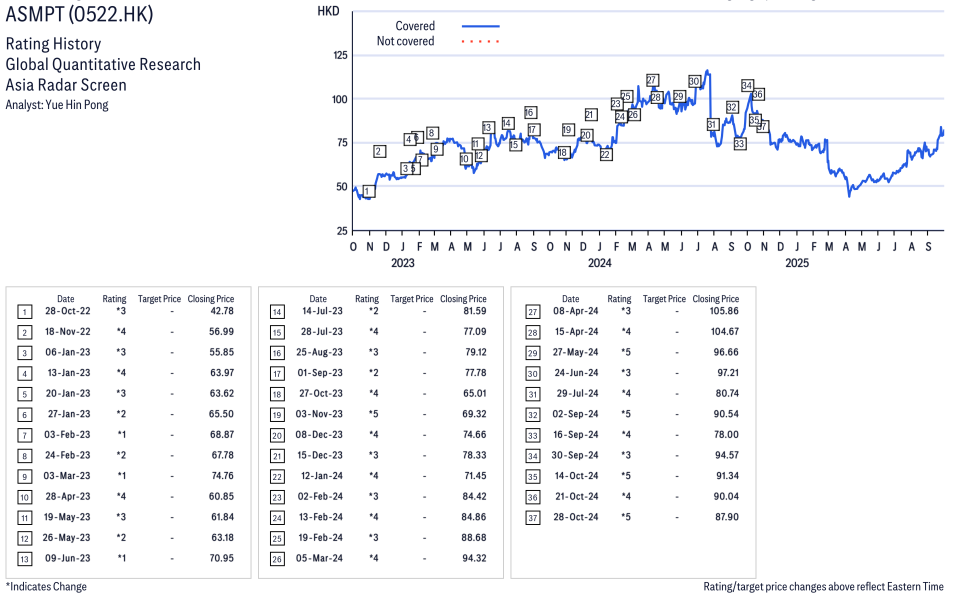Click marker 30 on the price chart

(x=694, y=81)
